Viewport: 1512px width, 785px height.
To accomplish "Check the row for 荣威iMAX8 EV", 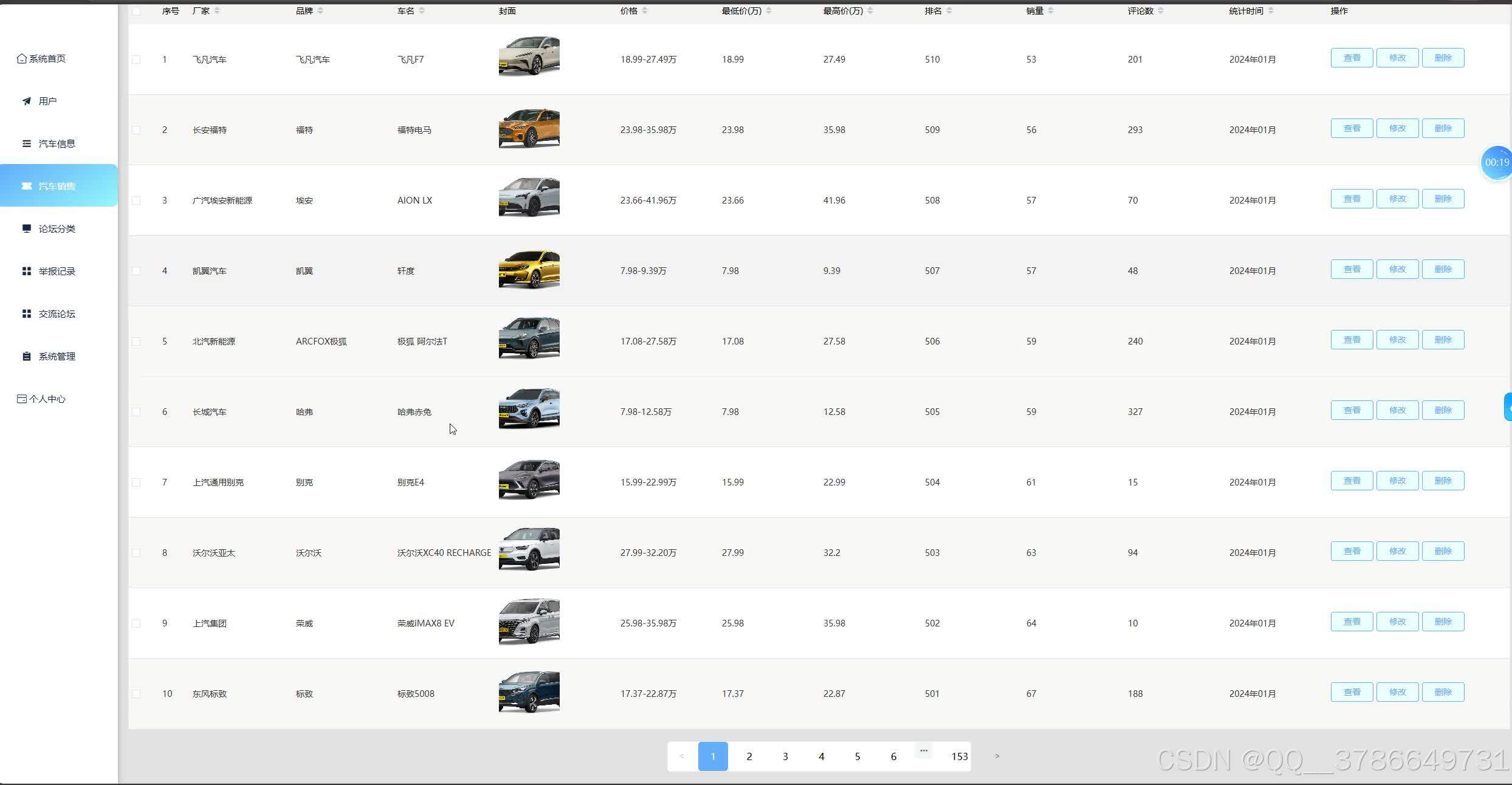I will pyautogui.click(x=136, y=623).
